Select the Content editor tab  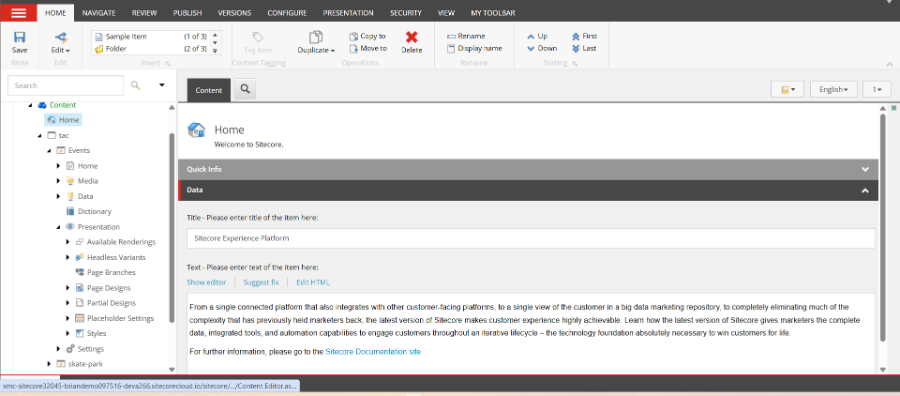209,90
